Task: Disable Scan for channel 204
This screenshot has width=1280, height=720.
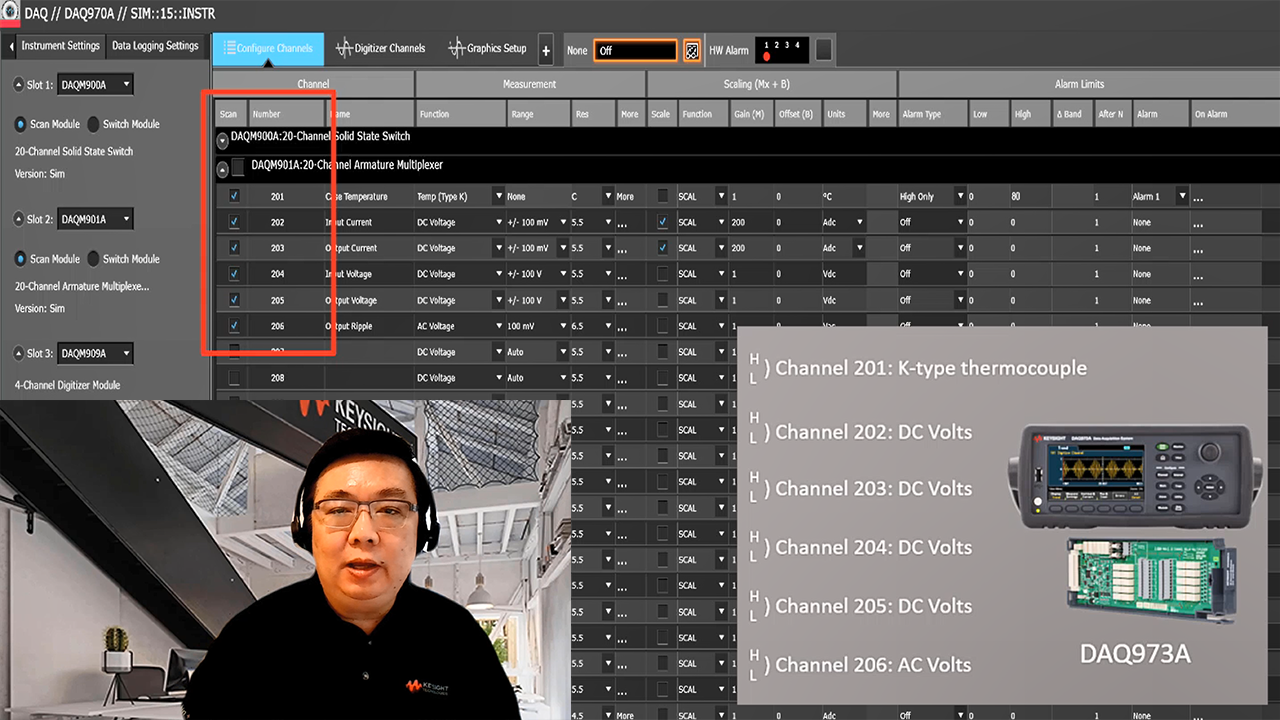Action: (233, 274)
